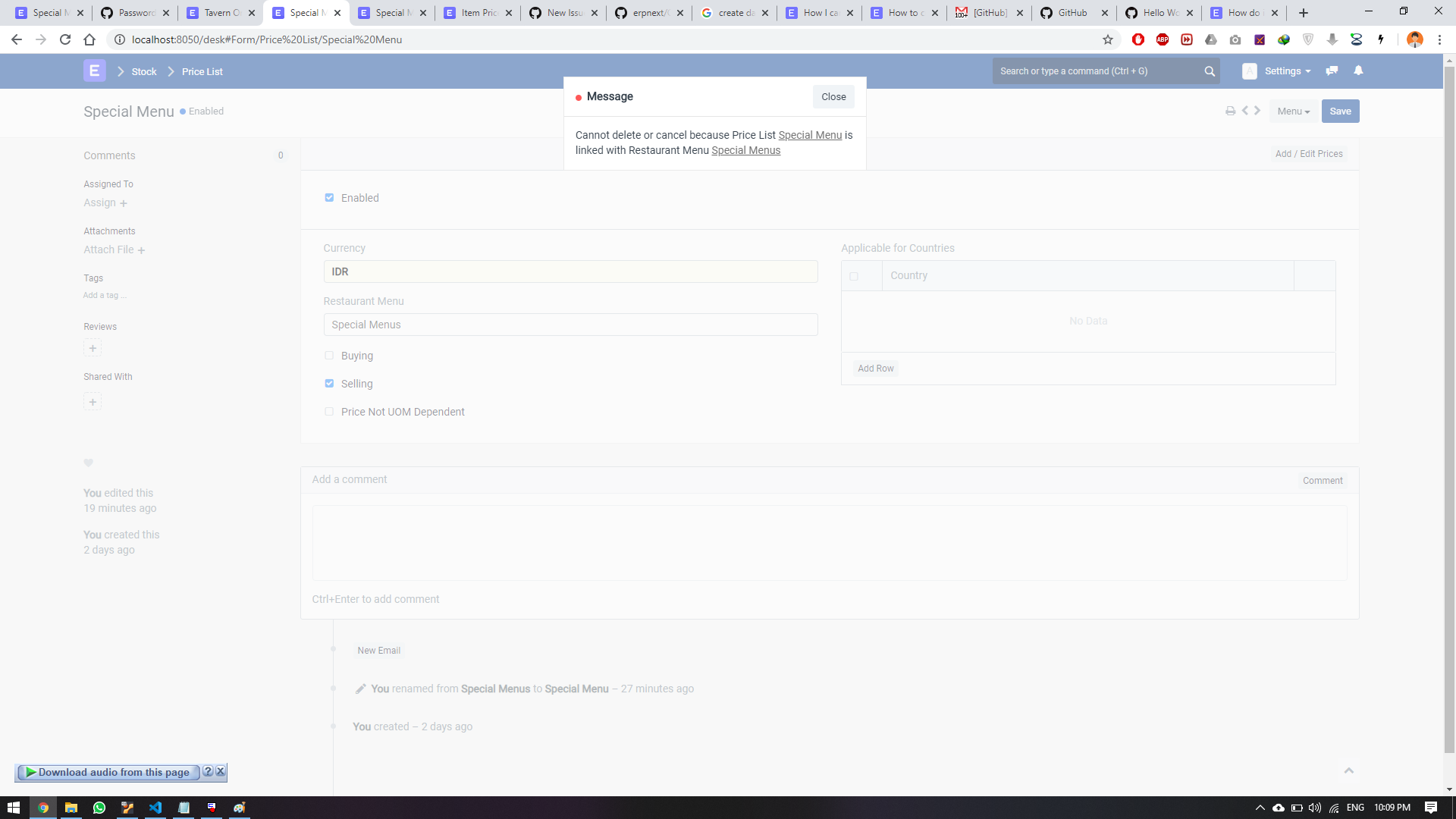
Task: Disable the Enabled checkbox
Action: coord(329,197)
